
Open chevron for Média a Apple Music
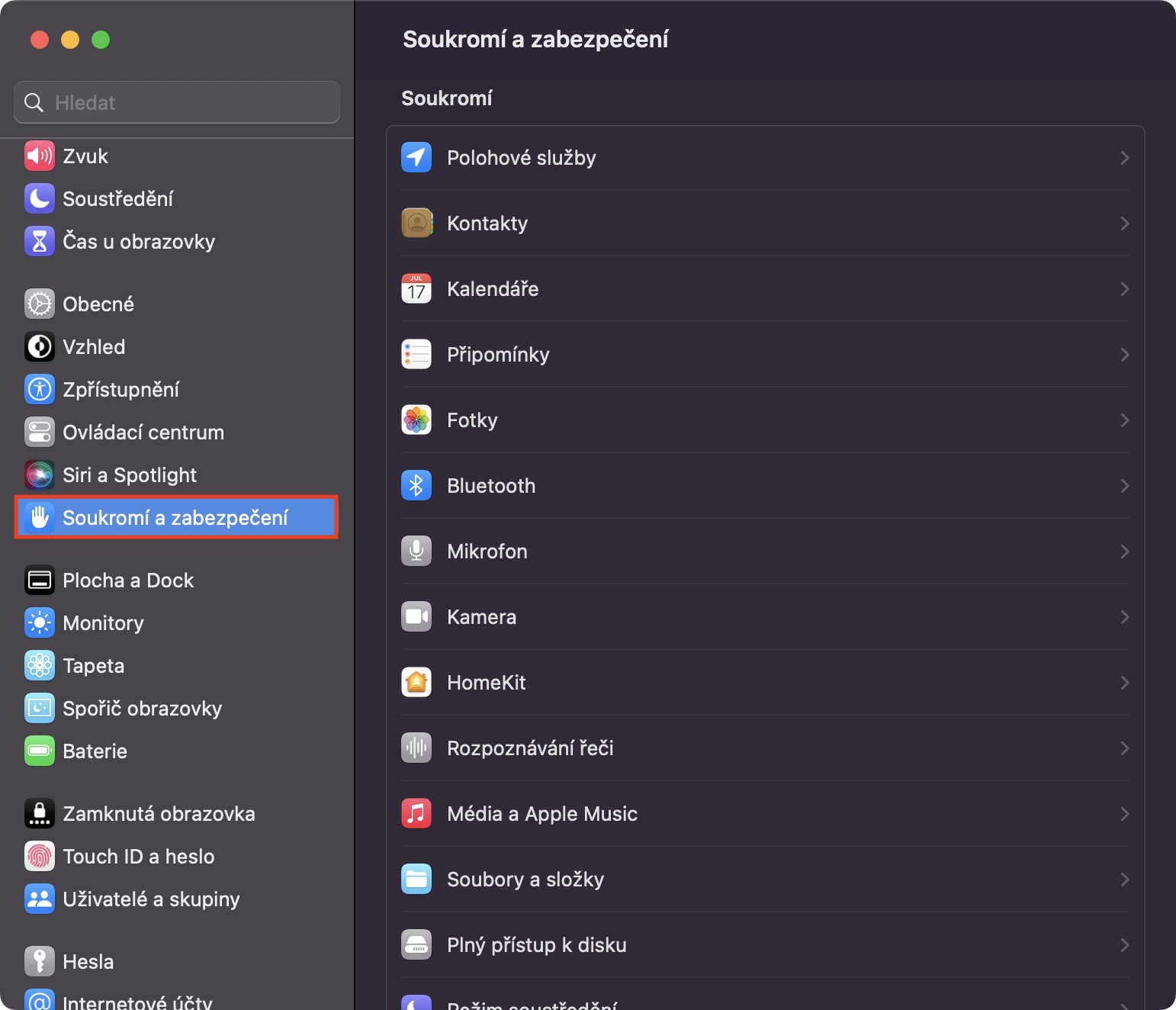tap(1124, 814)
